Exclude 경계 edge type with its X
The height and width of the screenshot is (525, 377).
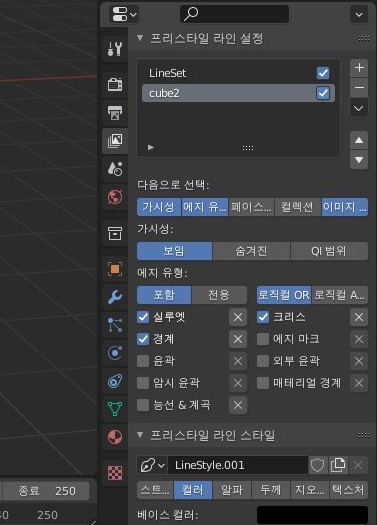[238, 339]
